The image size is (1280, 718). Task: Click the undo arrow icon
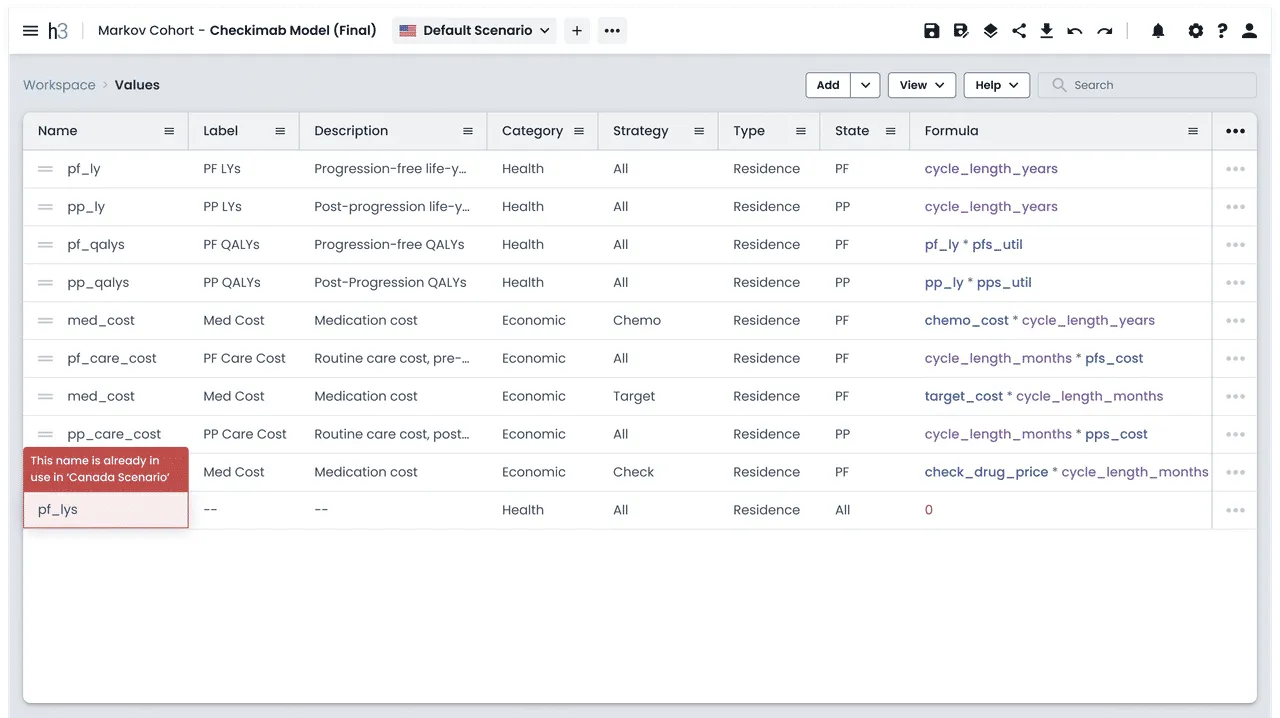coord(1075,31)
